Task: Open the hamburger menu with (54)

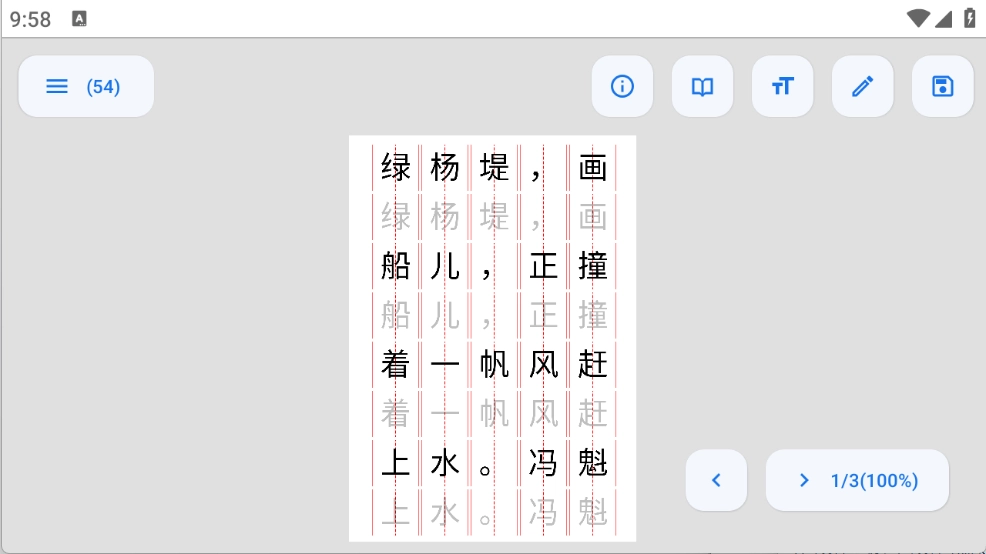Action: (x=86, y=86)
